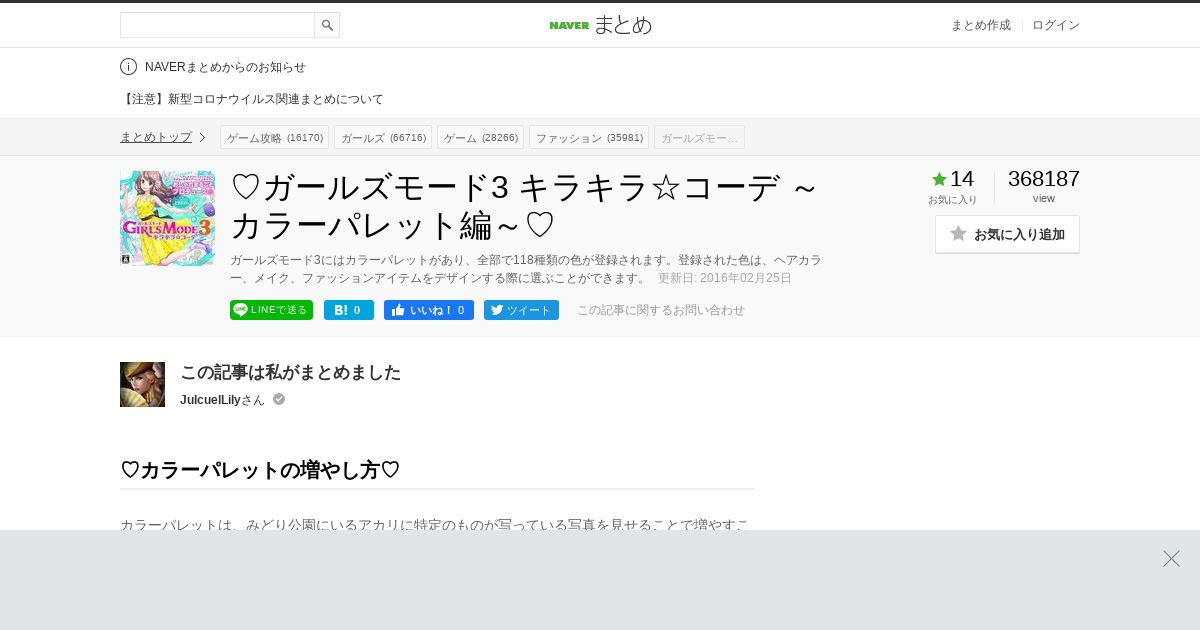Select the ゲーム攻略 (16170) category tag

(274, 137)
